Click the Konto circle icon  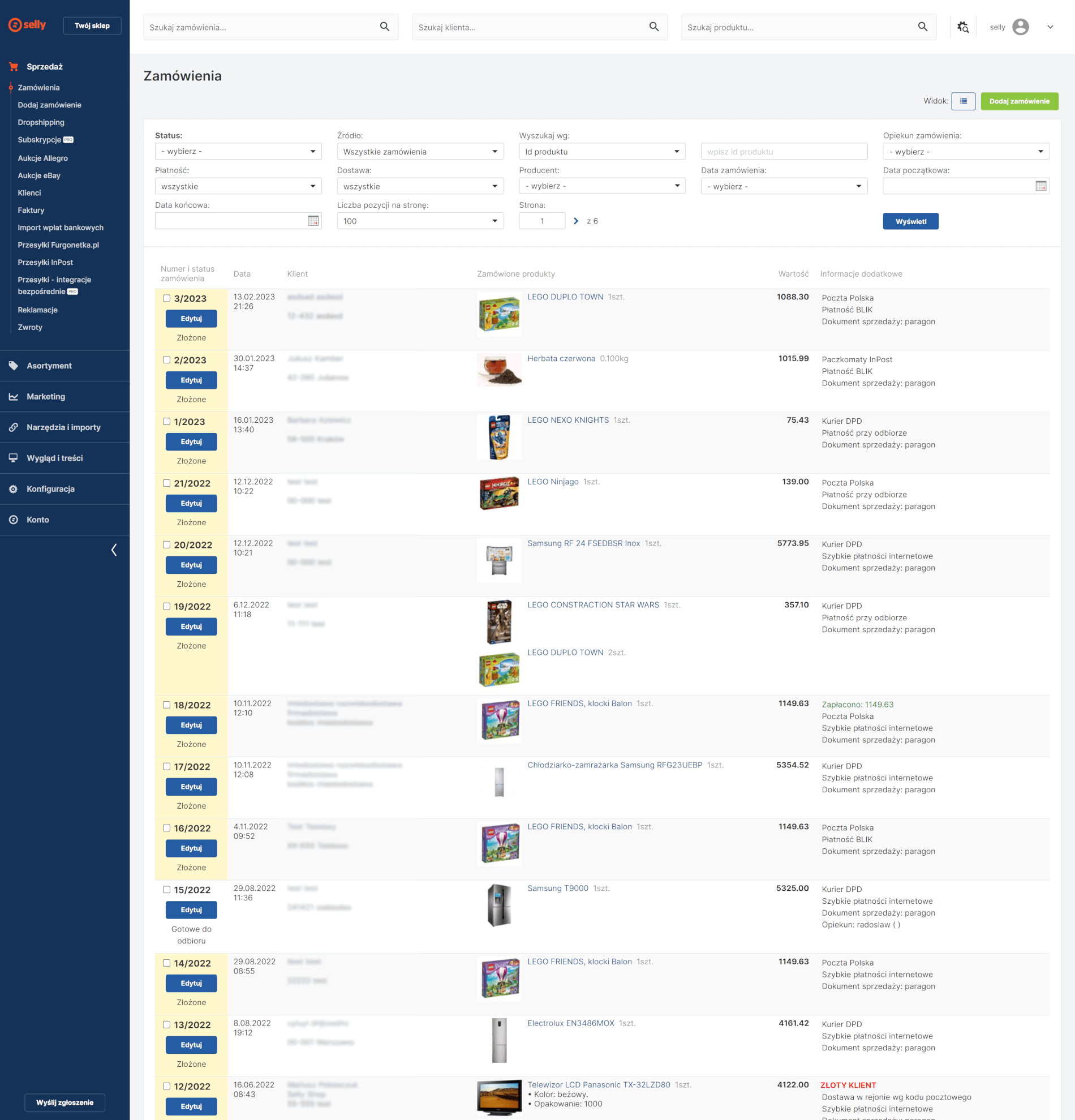tap(14, 520)
